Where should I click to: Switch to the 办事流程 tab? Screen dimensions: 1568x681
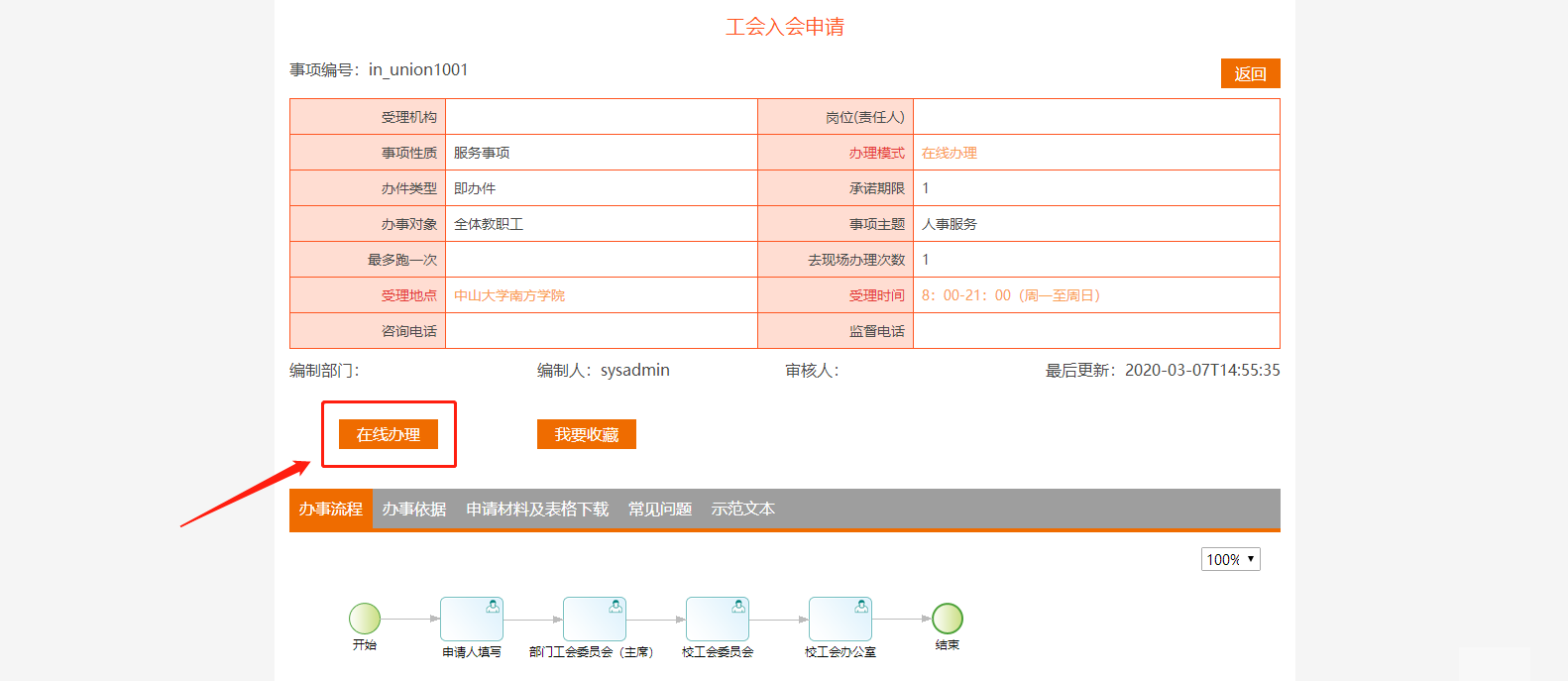[331, 509]
